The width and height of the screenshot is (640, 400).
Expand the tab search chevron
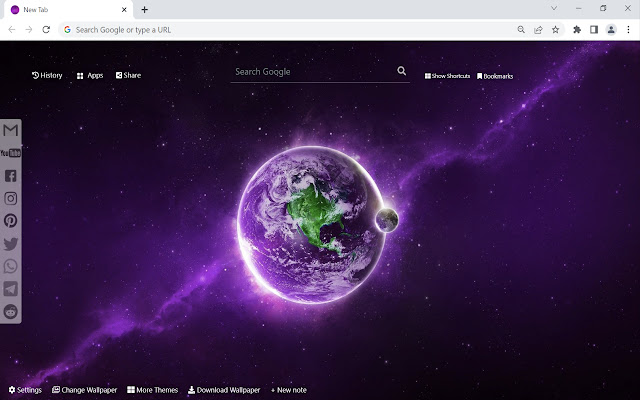coord(554,8)
